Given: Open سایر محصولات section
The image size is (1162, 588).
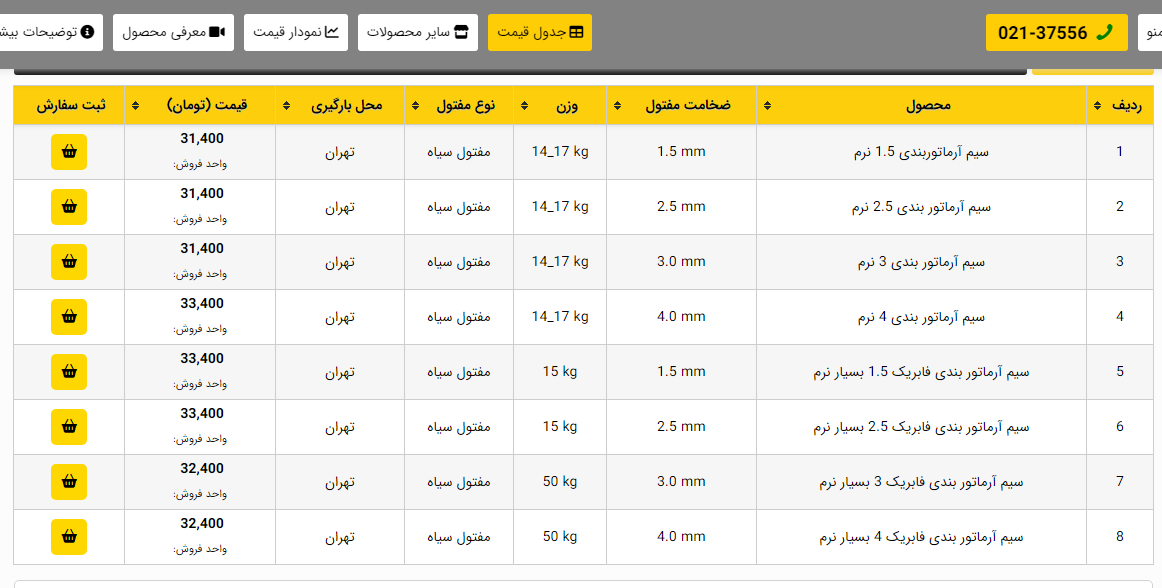Looking at the screenshot, I should 417,32.
